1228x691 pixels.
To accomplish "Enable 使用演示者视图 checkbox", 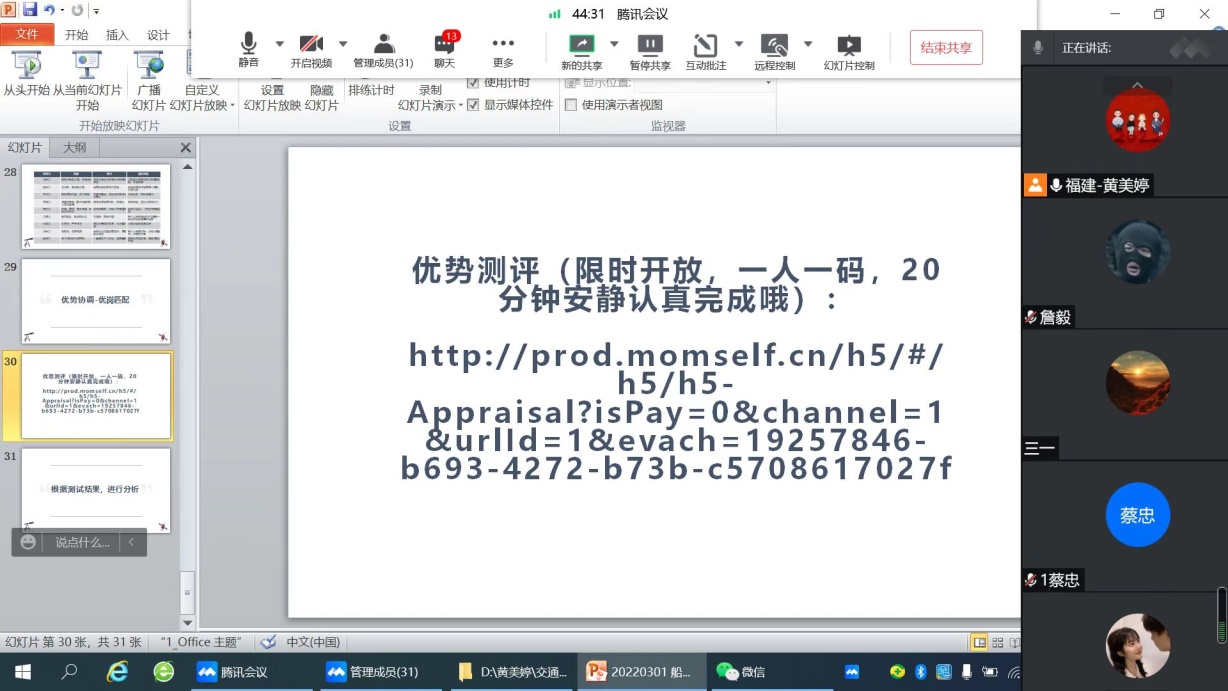I will pyautogui.click(x=571, y=105).
